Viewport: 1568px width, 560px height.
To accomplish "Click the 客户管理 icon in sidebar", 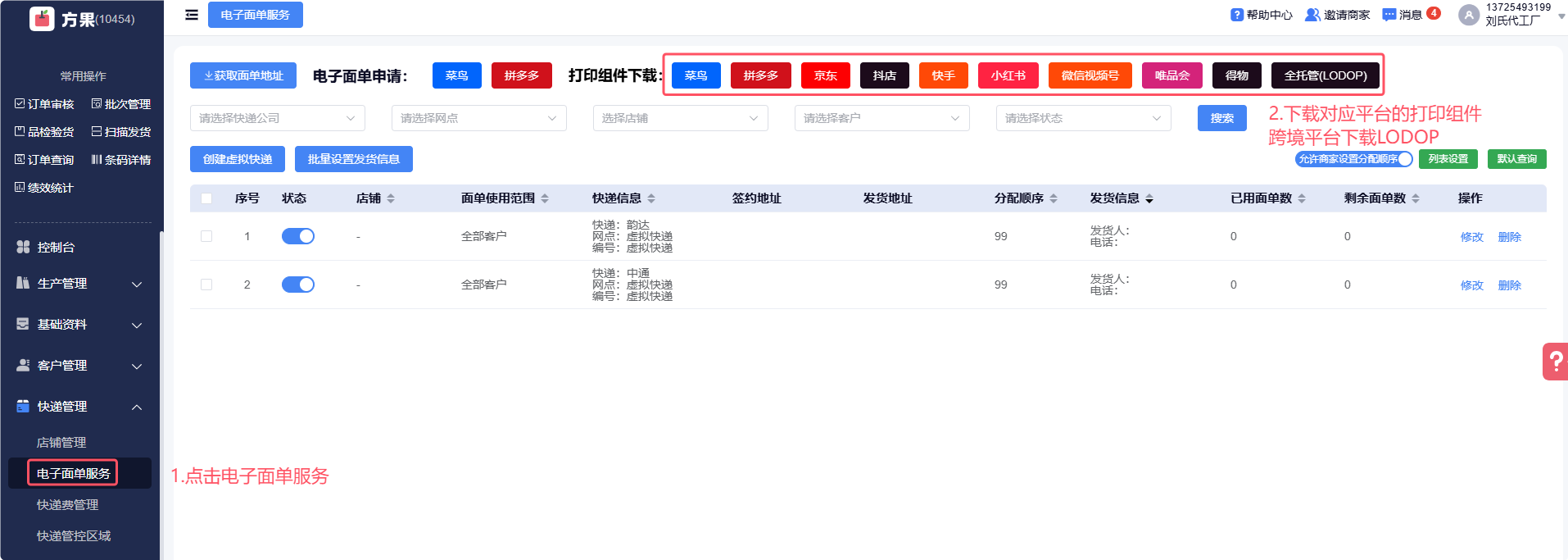I will (x=23, y=365).
